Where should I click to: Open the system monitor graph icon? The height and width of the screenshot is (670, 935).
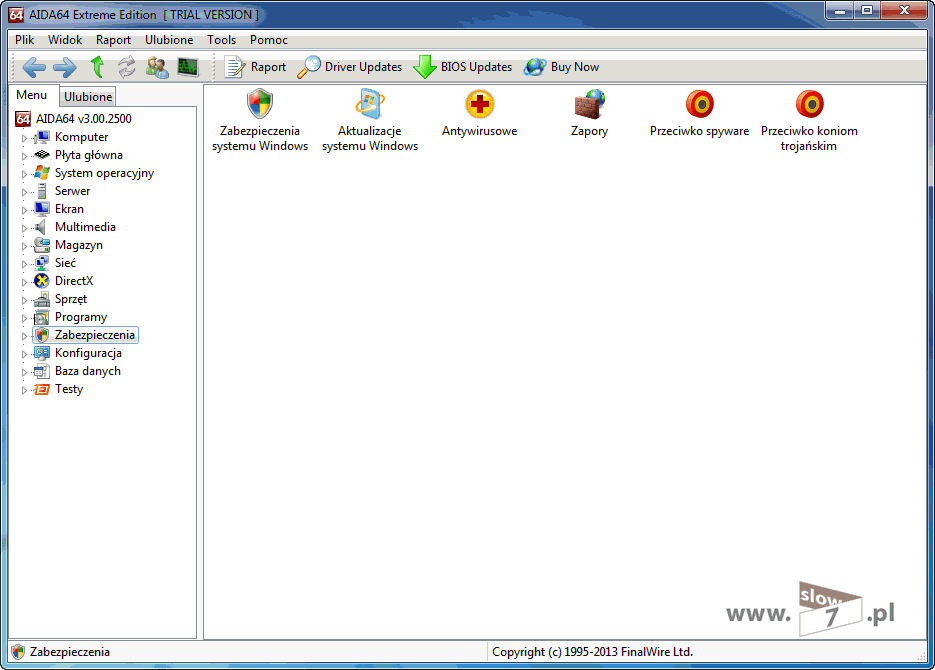click(x=188, y=67)
